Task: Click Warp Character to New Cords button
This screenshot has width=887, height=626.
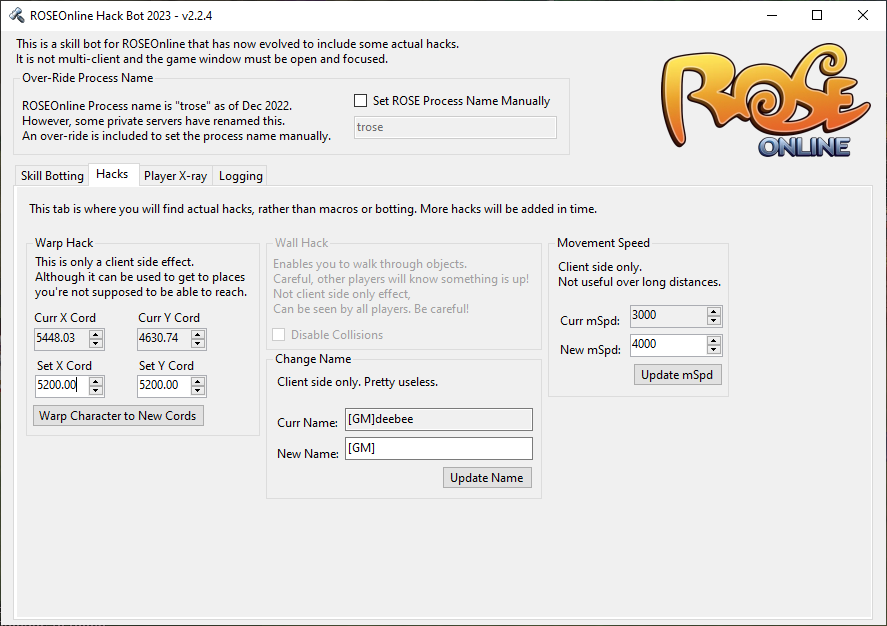Action: point(118,416)
